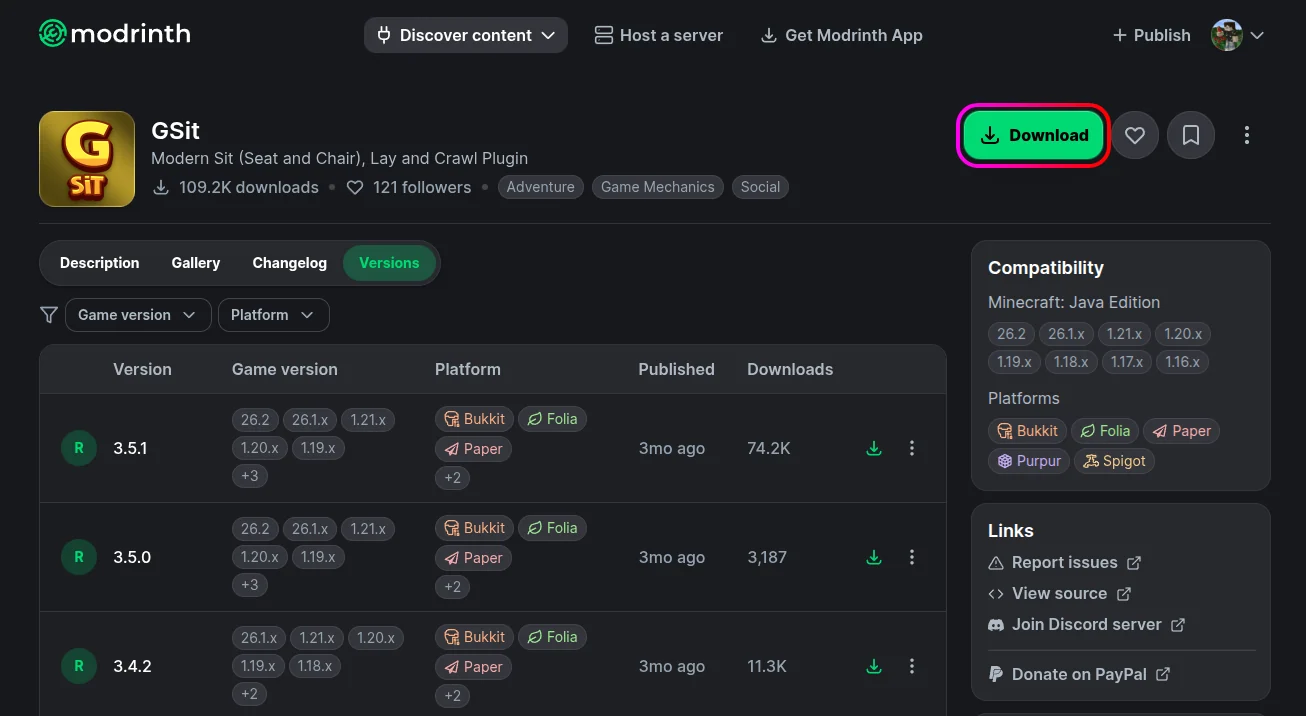Expand +3 game versions for 3.5.0
Screen dimensions: 1306x716
[250, 585]
